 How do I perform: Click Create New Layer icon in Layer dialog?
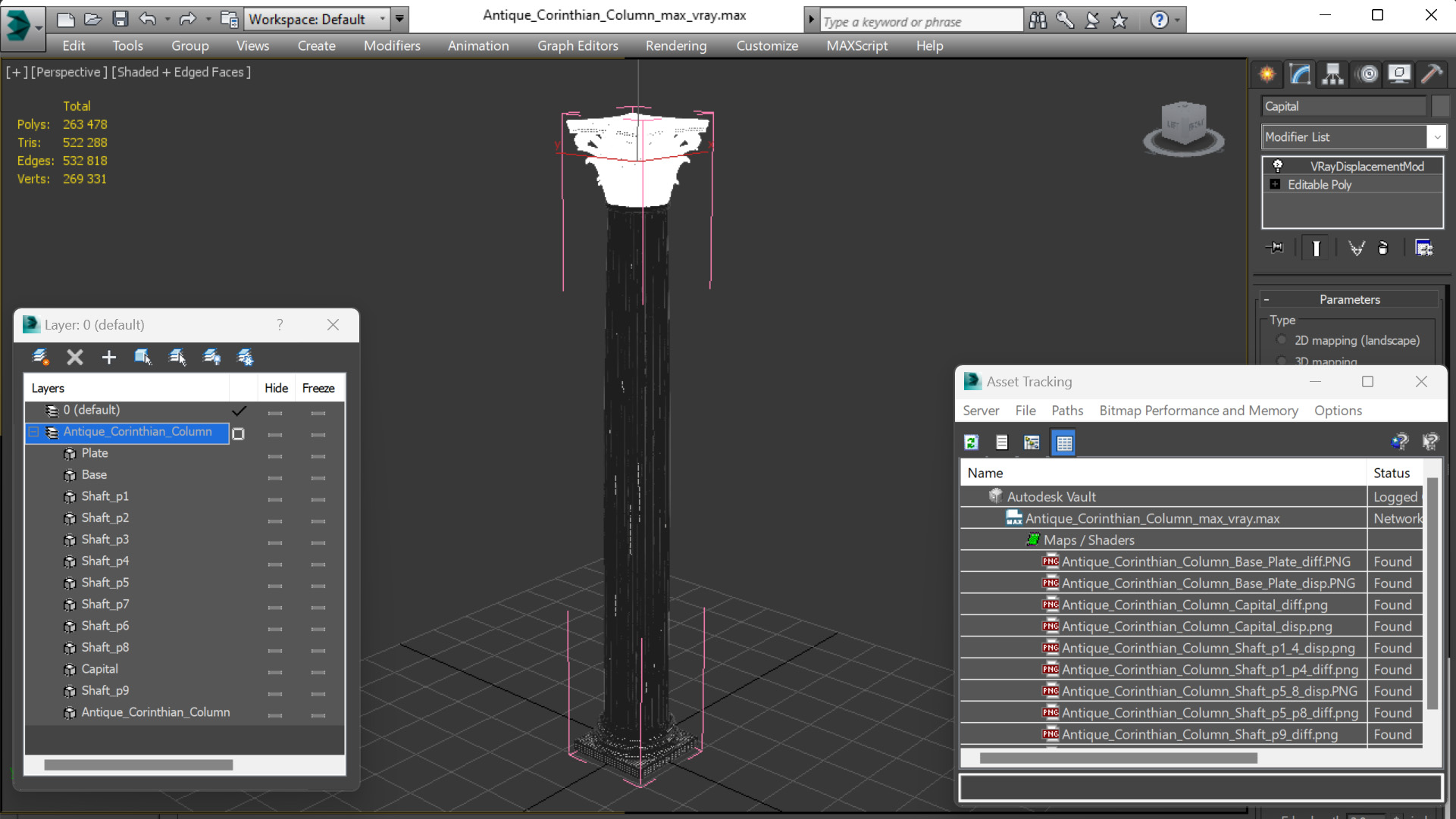(40, 357)
